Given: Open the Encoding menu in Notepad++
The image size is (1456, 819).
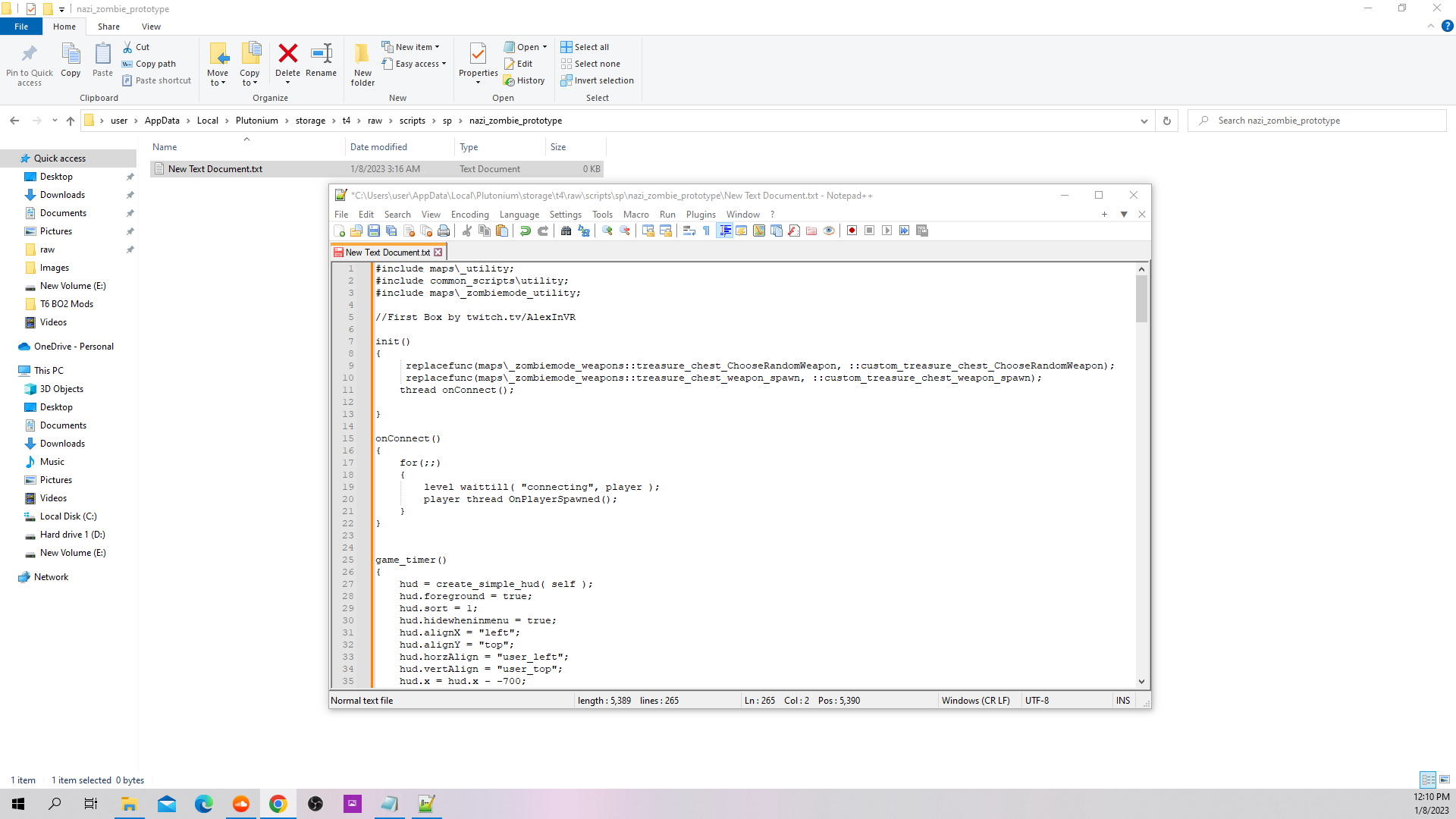Looking at the screenshot, I should pos(469,214).
